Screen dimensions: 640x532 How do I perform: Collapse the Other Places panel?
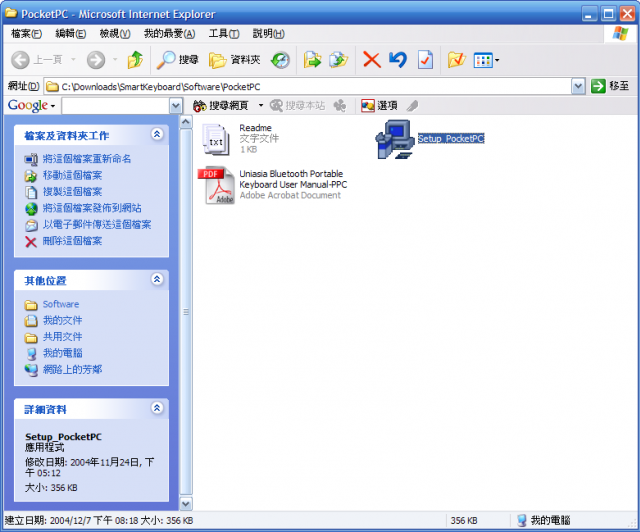pos(157,279)
